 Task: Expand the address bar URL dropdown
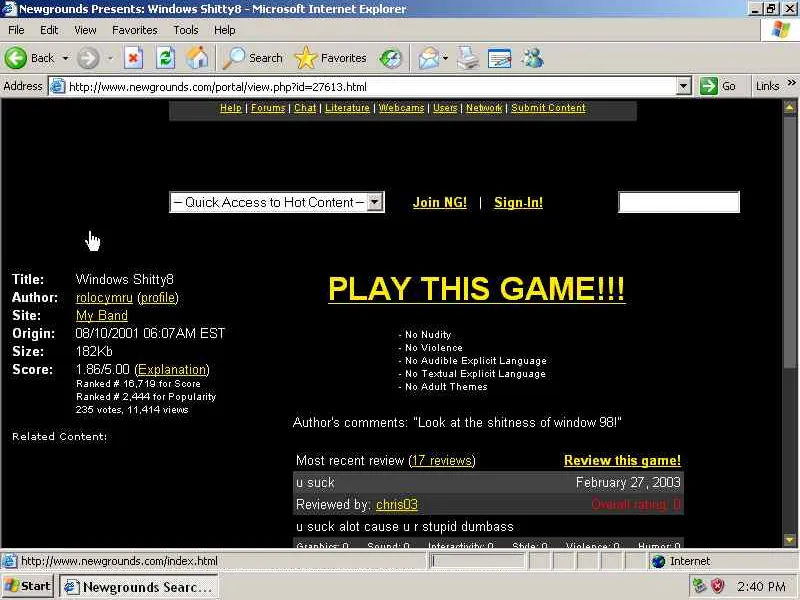683,86
